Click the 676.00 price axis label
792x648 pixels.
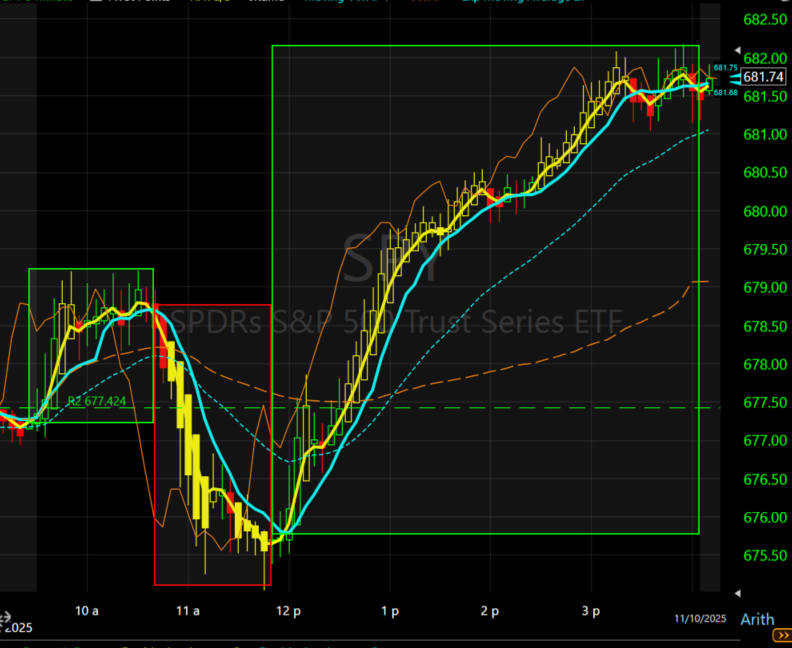tap(765, 518)
